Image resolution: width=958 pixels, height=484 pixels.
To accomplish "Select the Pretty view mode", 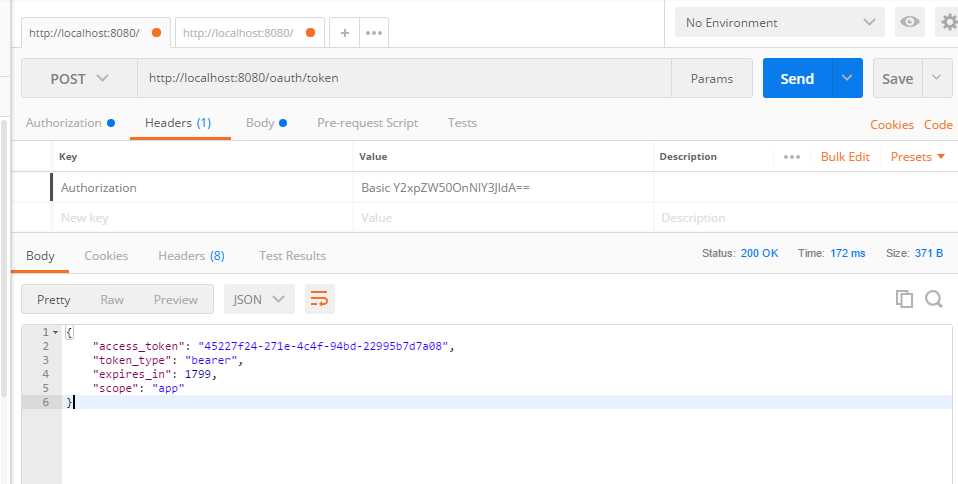I will click(x=54, y=299).
